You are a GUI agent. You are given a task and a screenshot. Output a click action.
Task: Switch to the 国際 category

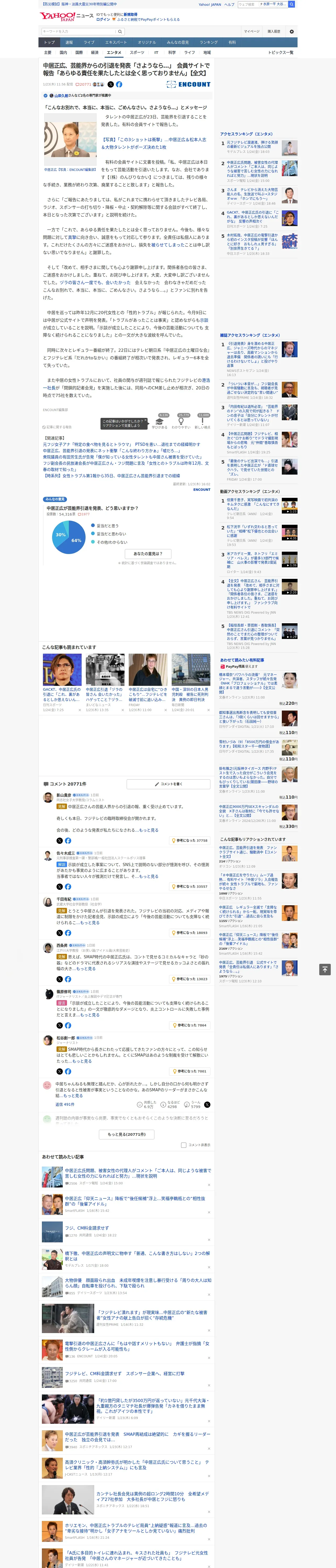[79, 52]
